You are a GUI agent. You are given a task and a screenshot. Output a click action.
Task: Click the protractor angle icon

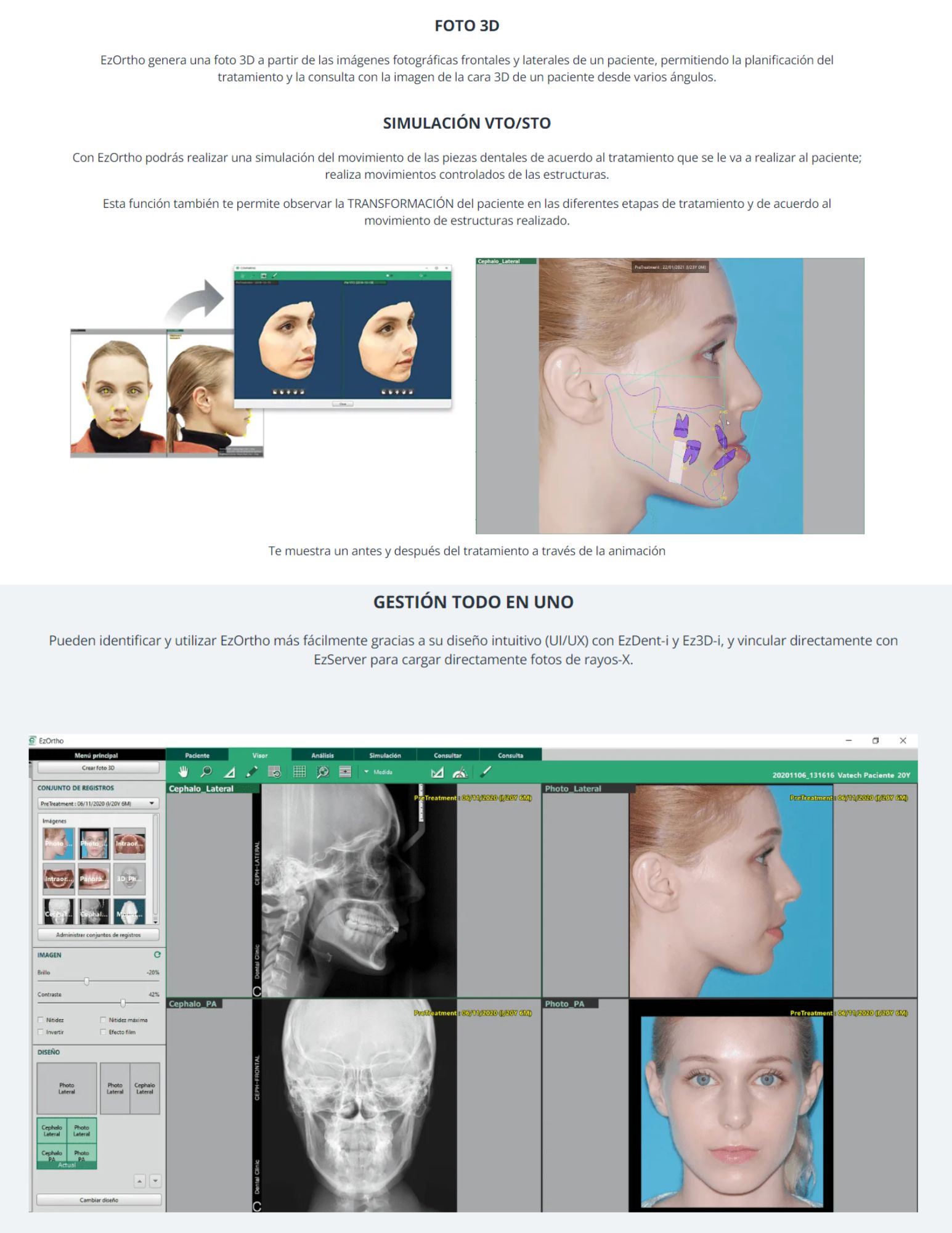click(x=460, y=772)
